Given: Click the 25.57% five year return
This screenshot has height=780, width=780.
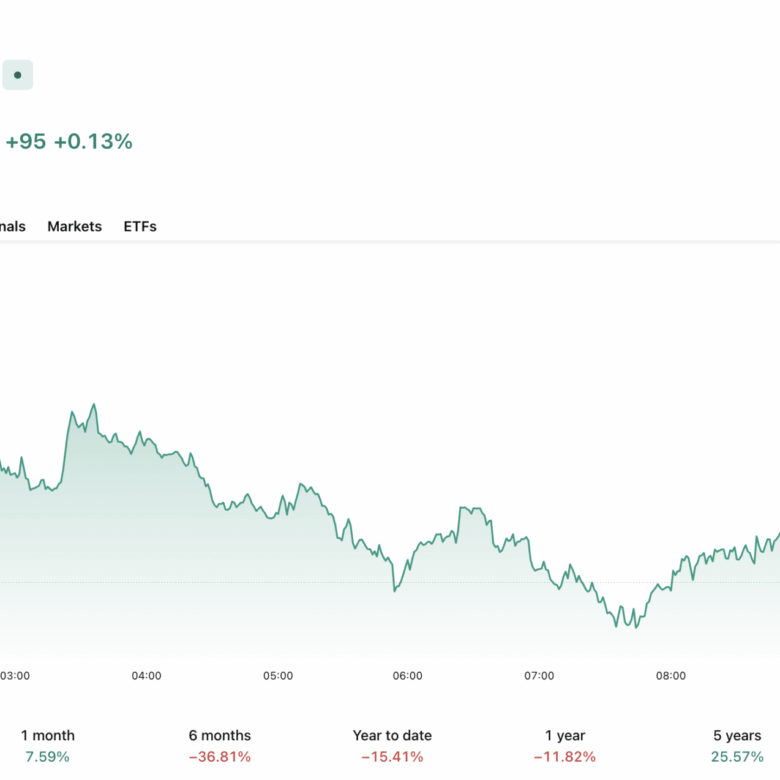Looking at the screenshot, I should click(735, 757).
